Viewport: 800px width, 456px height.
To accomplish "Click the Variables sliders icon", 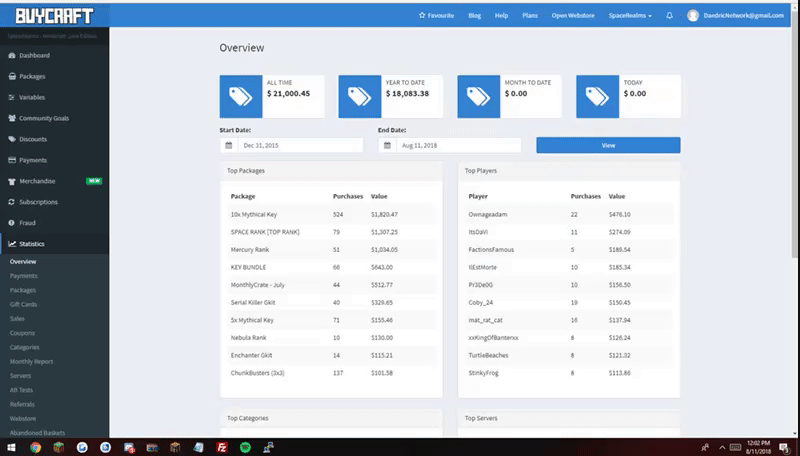I will [x=12, y=97].
